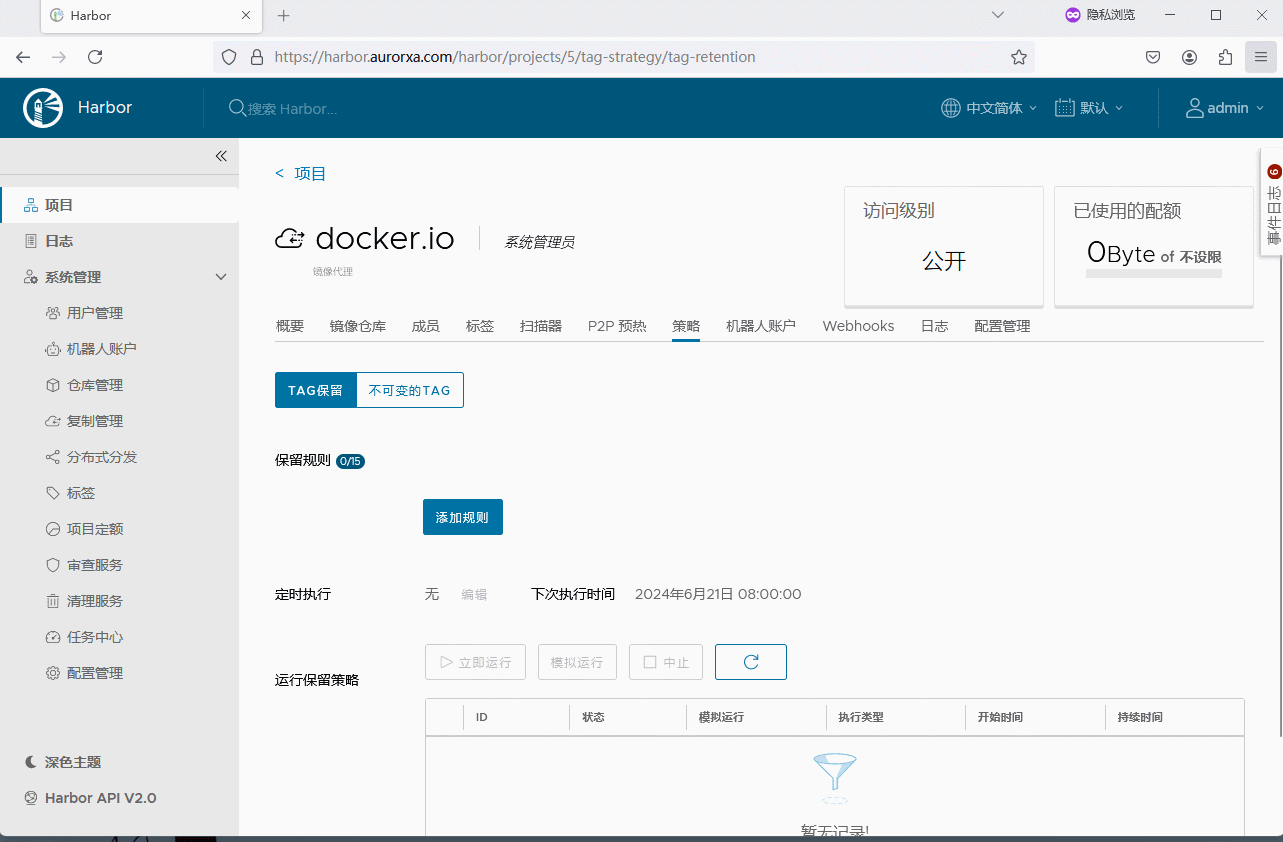Open the 中文简体 language dropdown
Image resolution: width=1283 pixels, height=842 pixels.
pos(989,108)
